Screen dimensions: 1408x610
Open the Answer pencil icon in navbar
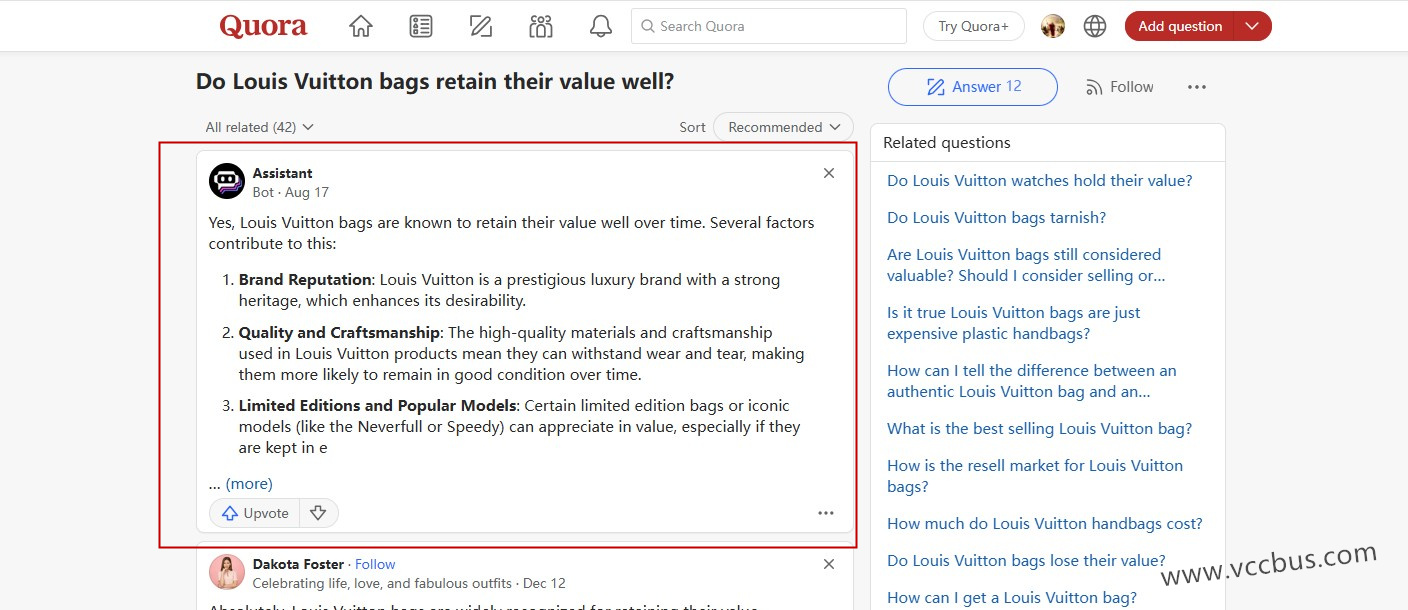point(481,27)
